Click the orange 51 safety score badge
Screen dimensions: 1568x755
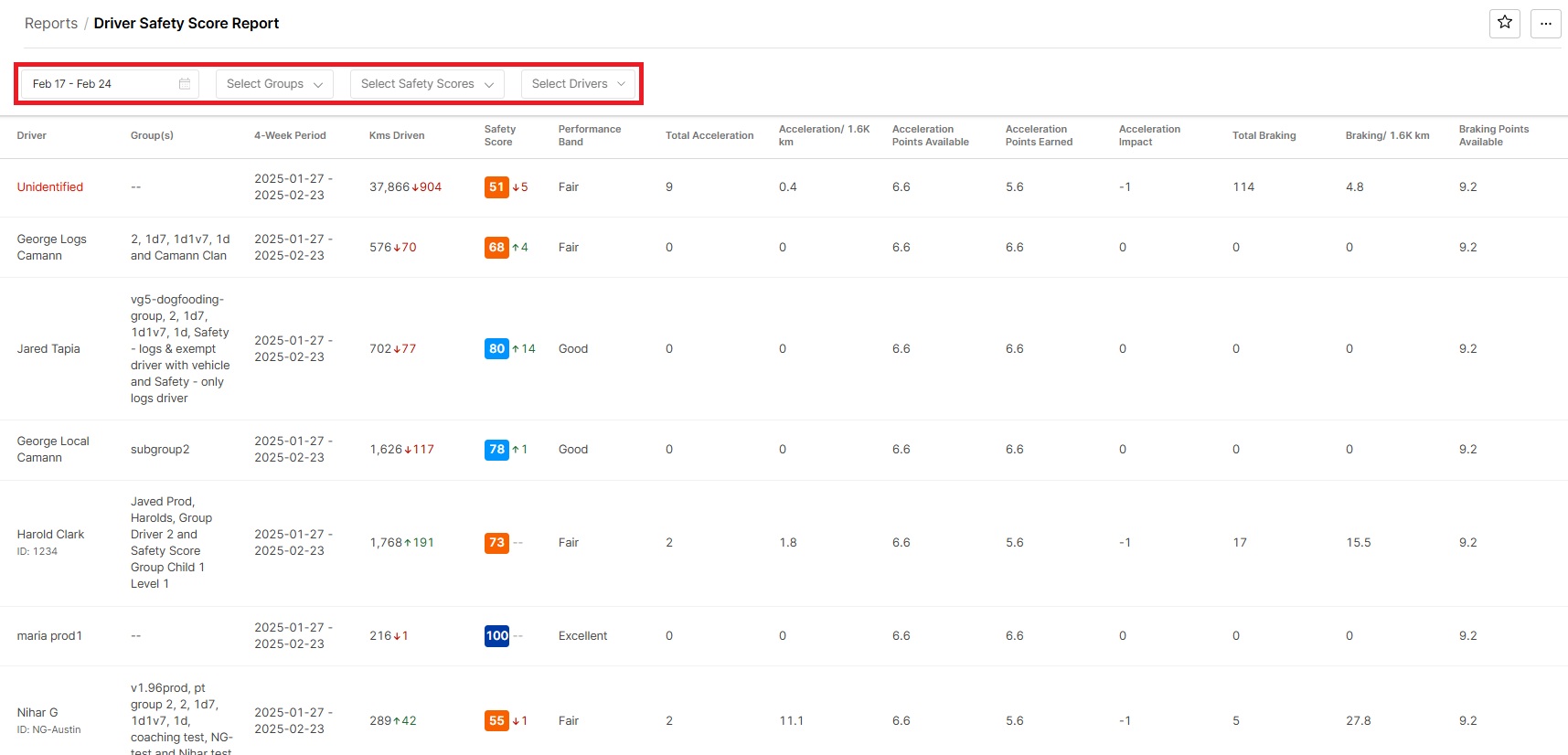point(496,187)
